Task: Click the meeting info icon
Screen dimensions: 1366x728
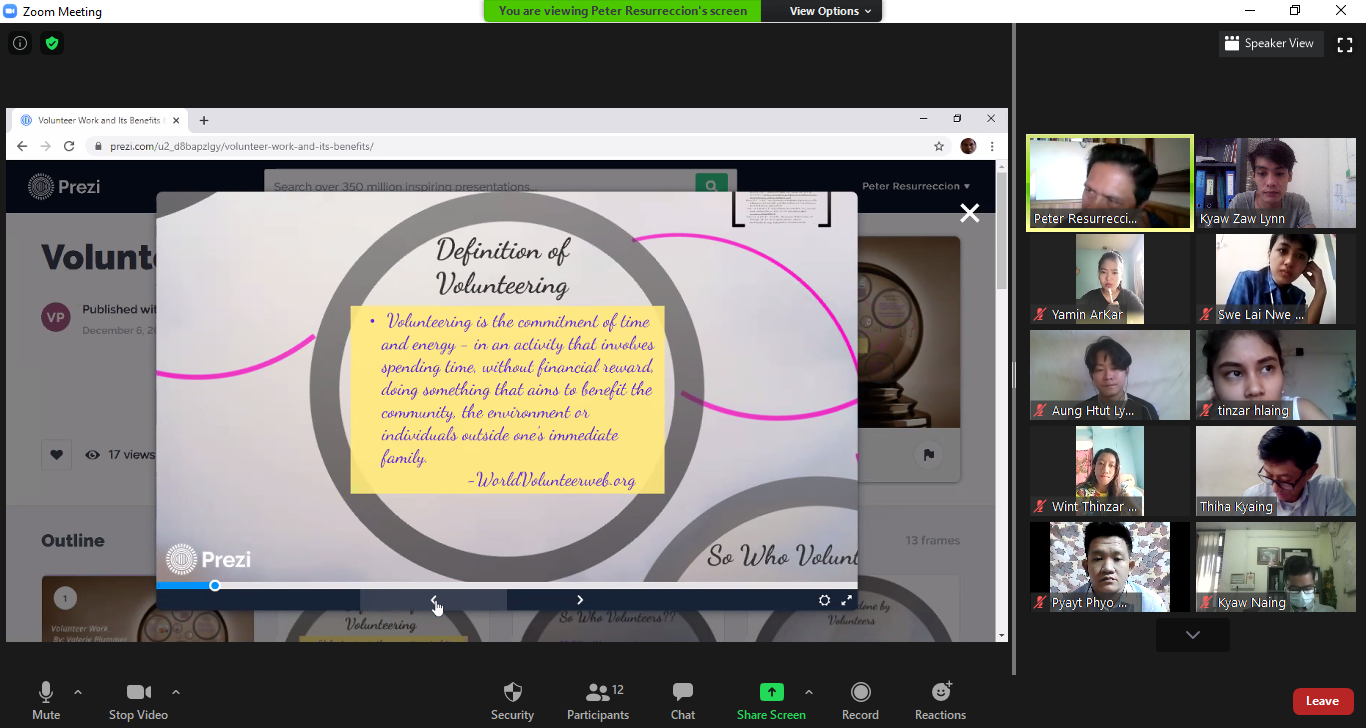Action: click(x=19, y=43)
